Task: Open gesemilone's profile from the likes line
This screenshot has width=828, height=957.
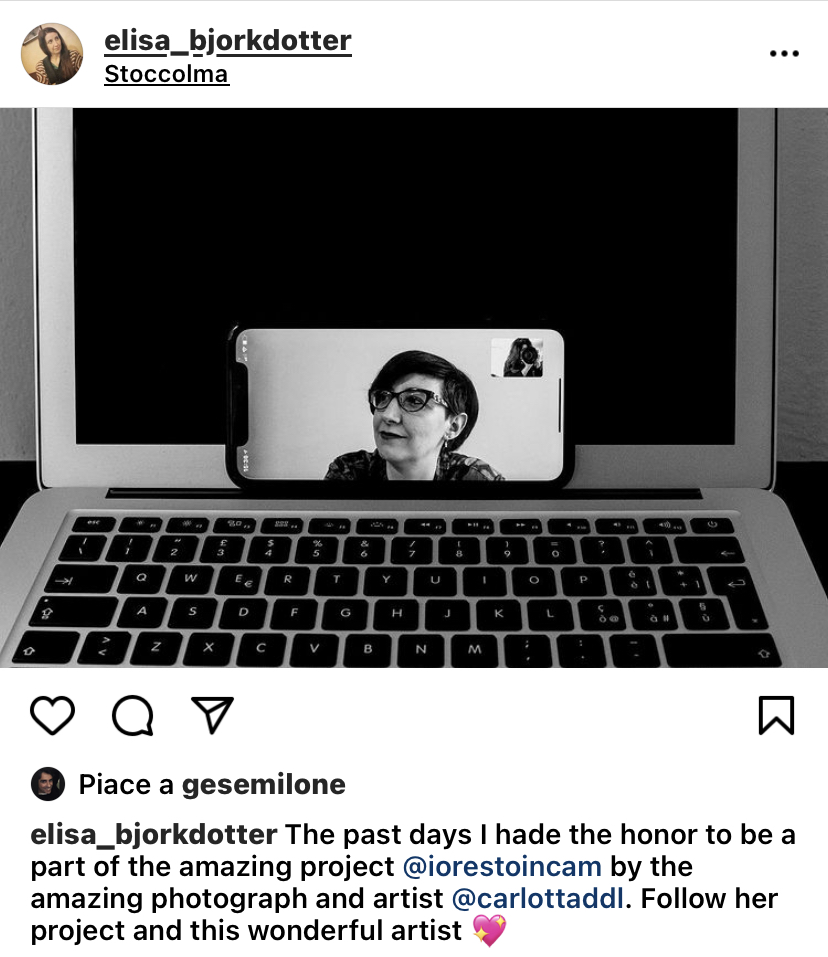Action: (264, 784)
